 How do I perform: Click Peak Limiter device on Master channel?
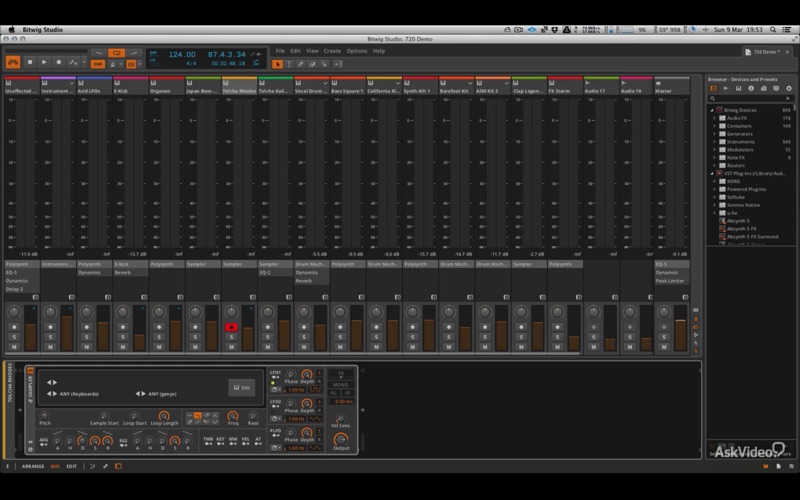tap(672, 281)
